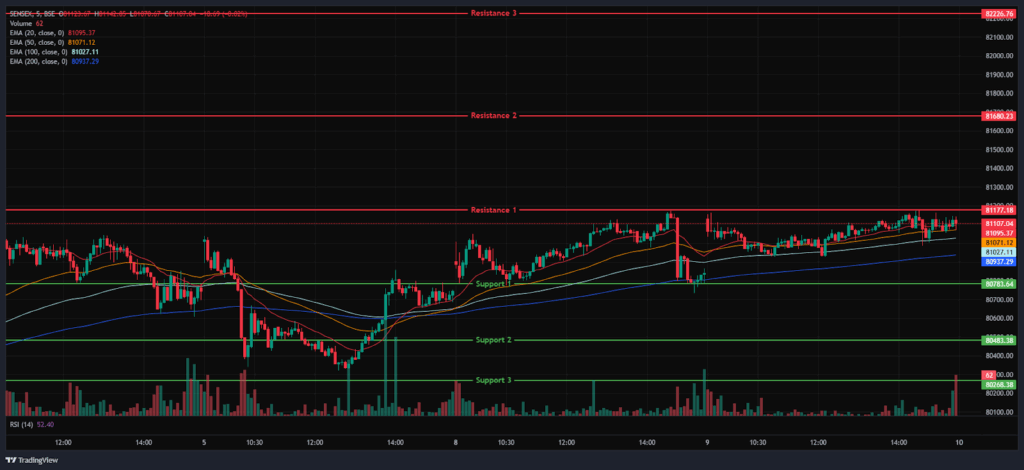Image resolution: width=1024 pixels, height=470 pixels.
Task: Select the Resistance 2 line label
Action: pos(493,116)
